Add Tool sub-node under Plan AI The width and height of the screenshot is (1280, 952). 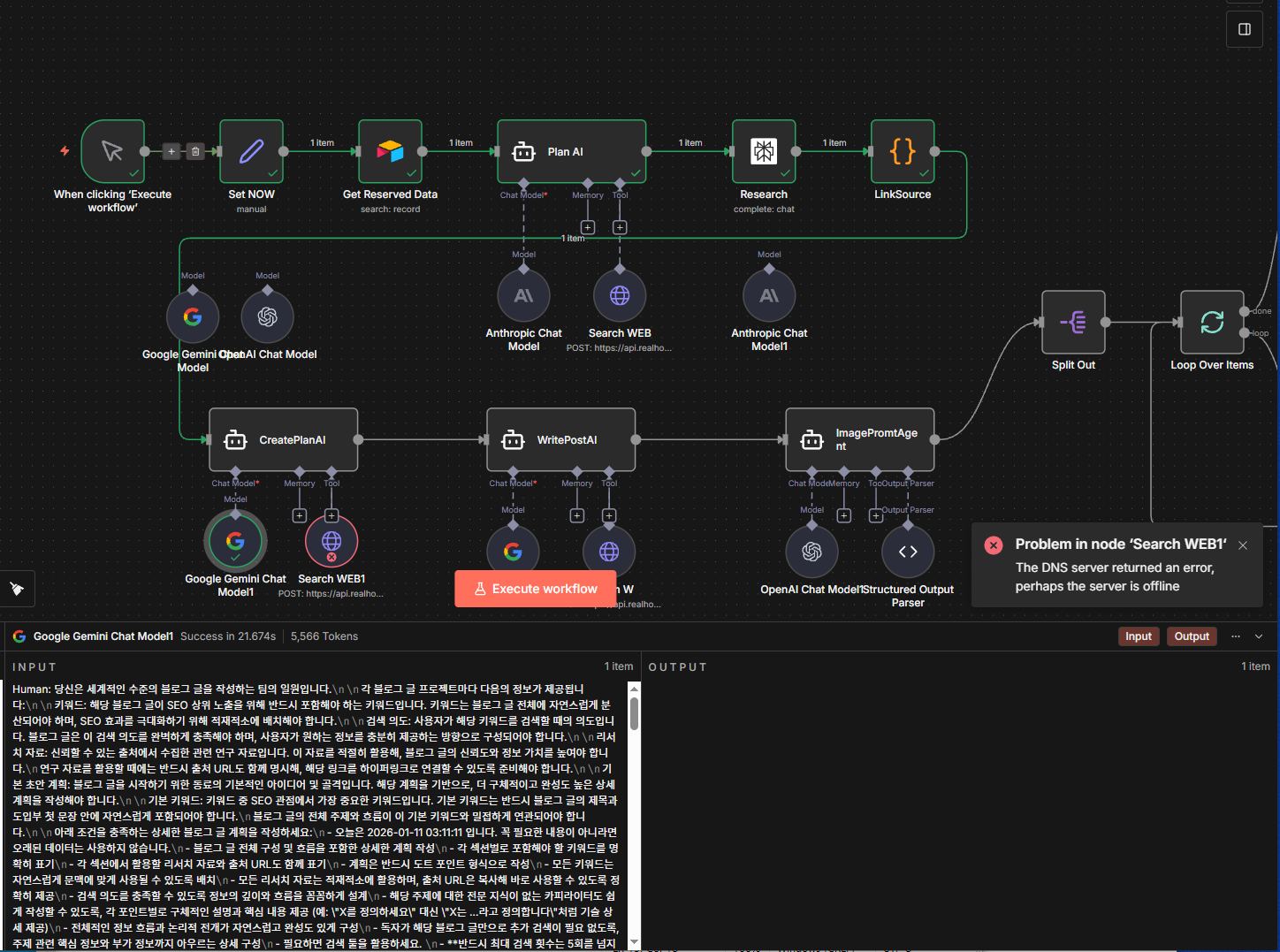[620, 227]
